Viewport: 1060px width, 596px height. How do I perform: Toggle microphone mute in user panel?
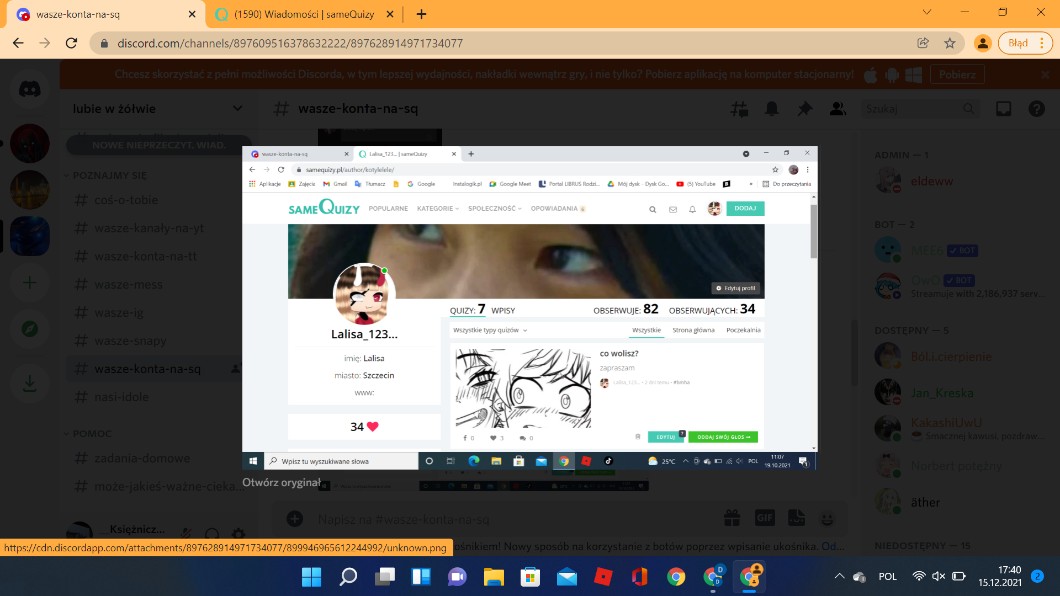185,535
